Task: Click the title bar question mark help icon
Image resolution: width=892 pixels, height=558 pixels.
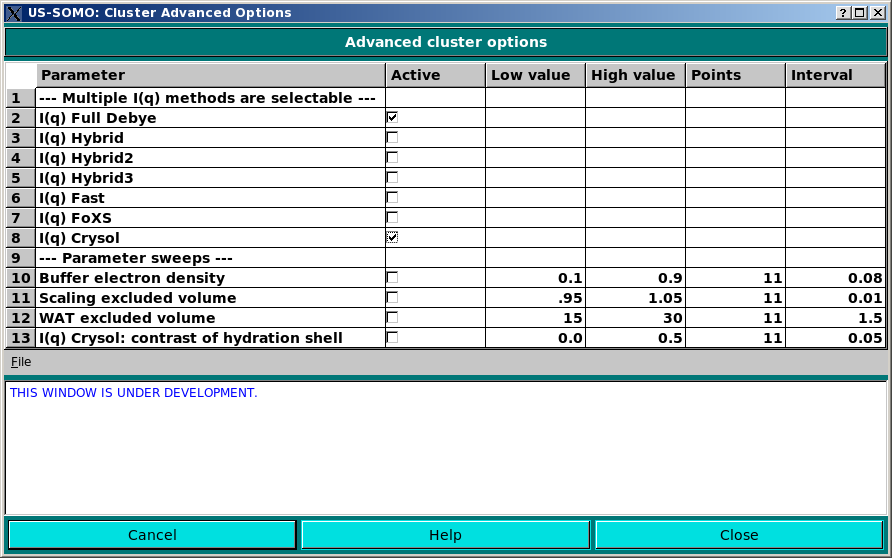Action: point(843,13)
